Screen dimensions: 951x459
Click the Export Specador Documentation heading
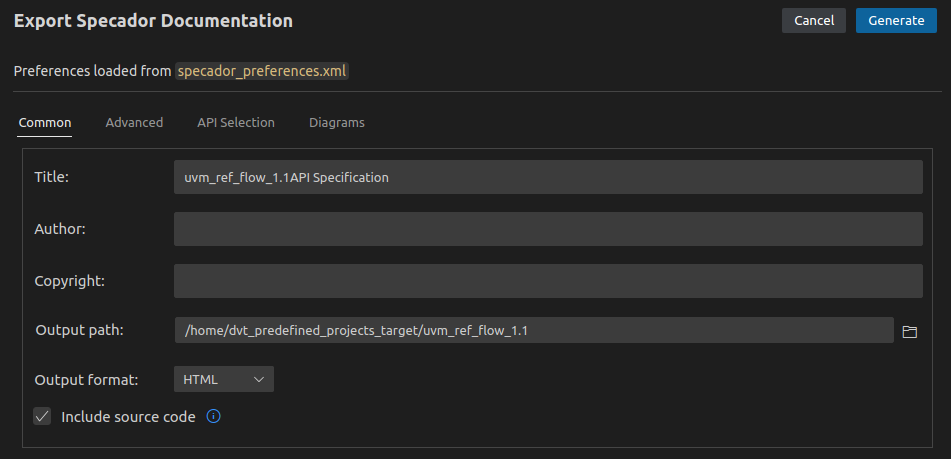coord(153,21)
